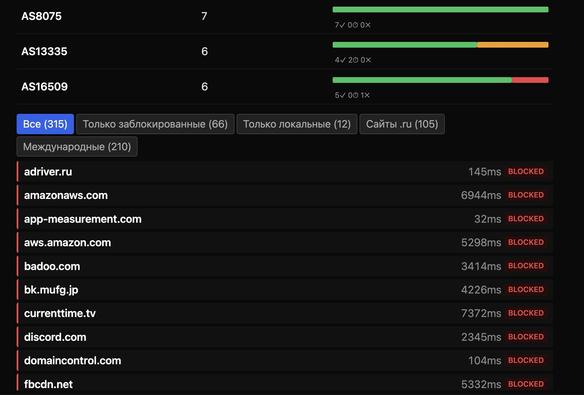Select the currenttime.tv entry

coord(285,313)
